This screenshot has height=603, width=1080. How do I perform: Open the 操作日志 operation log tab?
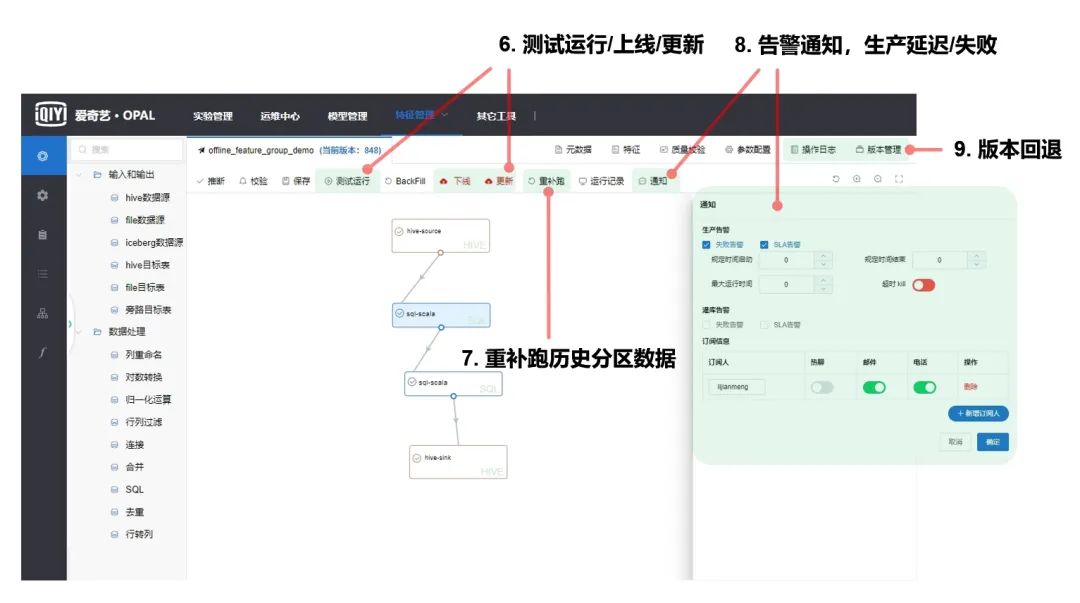pyautogui.click(x=813, y=149)
